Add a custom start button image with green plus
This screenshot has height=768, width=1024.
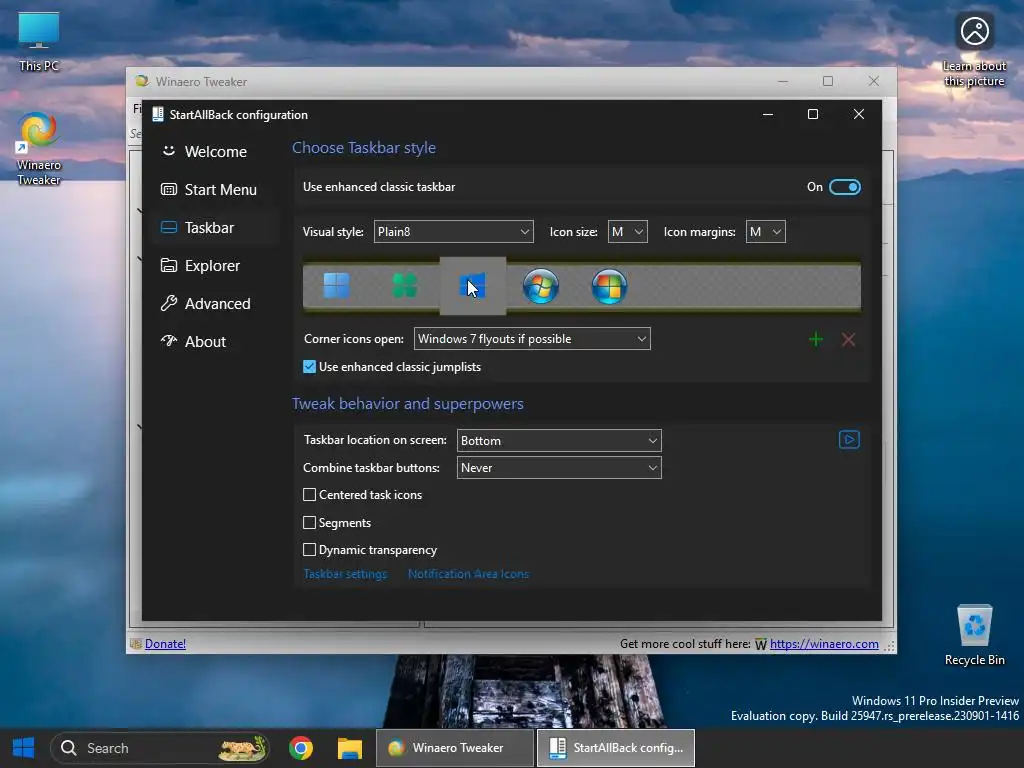tap(816, 340)
